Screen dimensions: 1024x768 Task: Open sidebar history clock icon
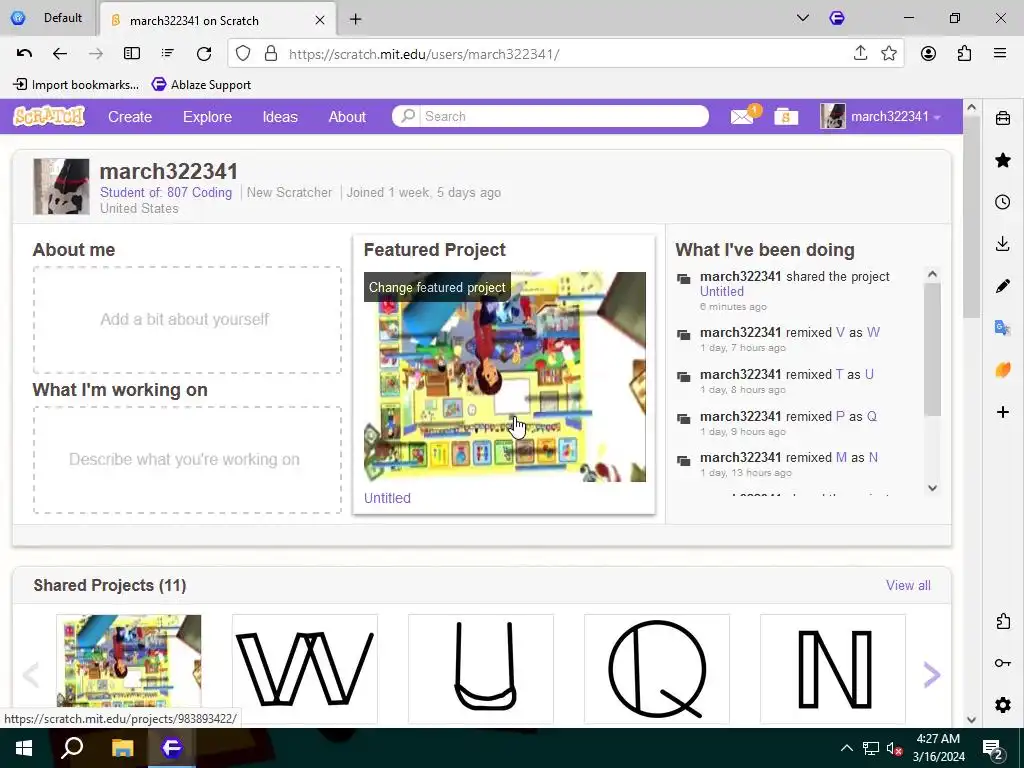pos(1002,202)
